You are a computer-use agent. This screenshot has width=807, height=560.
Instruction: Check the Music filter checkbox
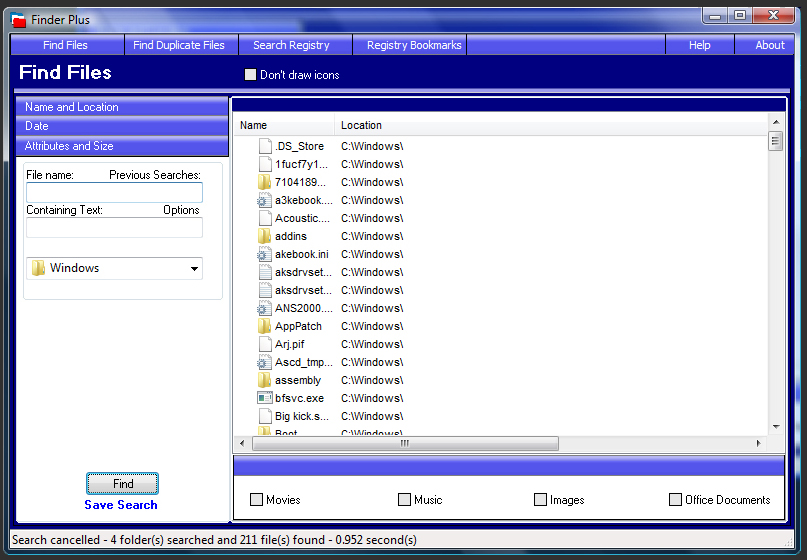pos(405,500)
